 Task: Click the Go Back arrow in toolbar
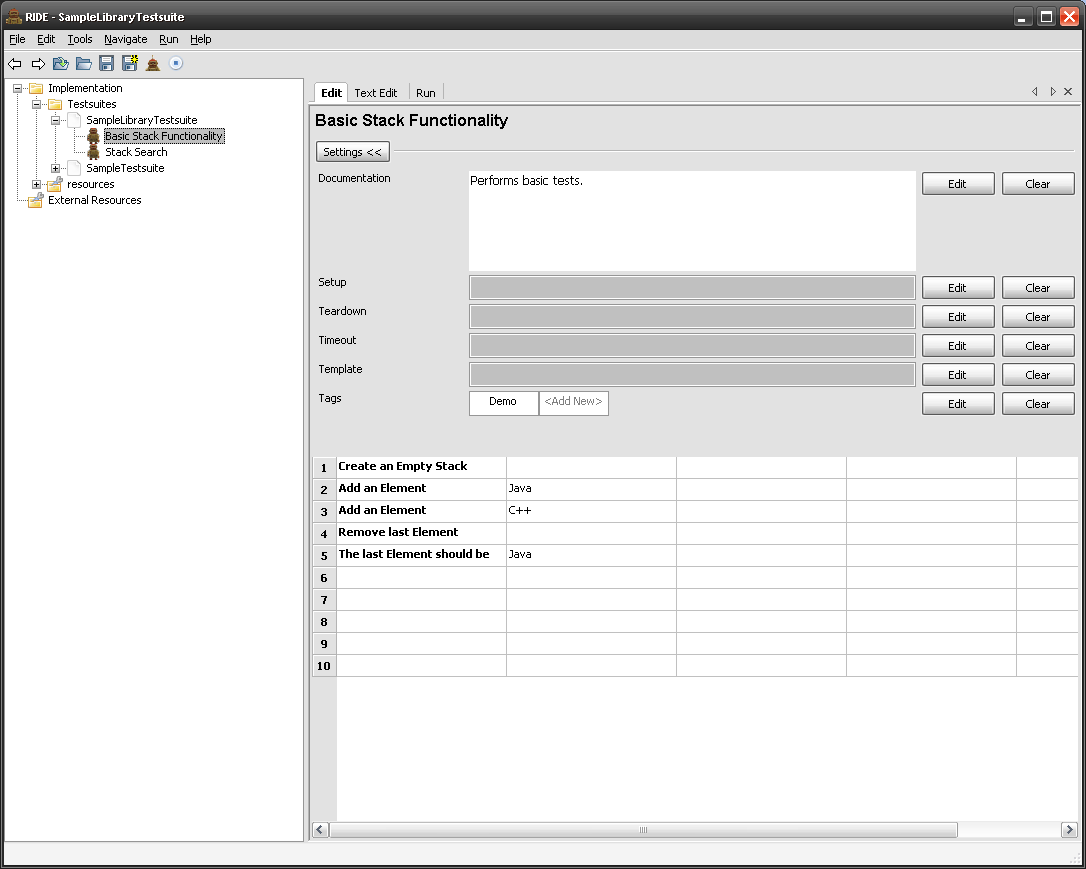coord(15,64)
